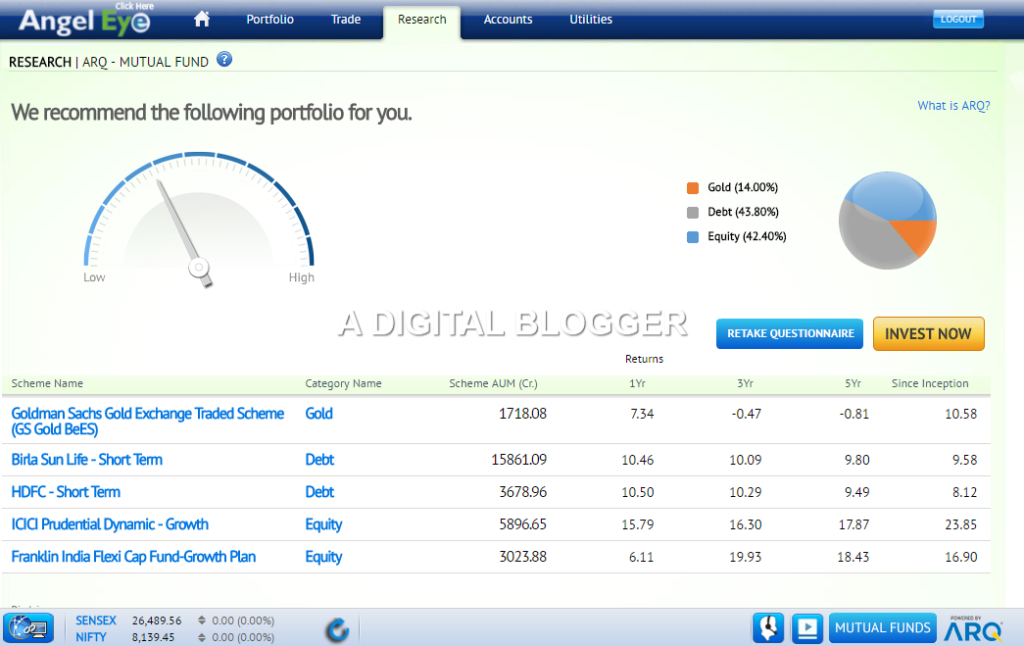Switch to the Accounts tab
1024x646 pixels.
pos(508,19)
